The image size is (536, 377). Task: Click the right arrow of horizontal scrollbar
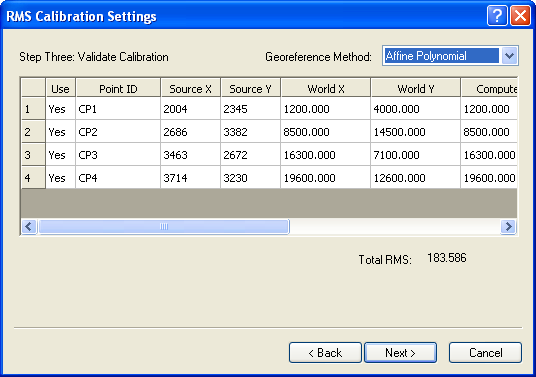(x=508, y=226)
